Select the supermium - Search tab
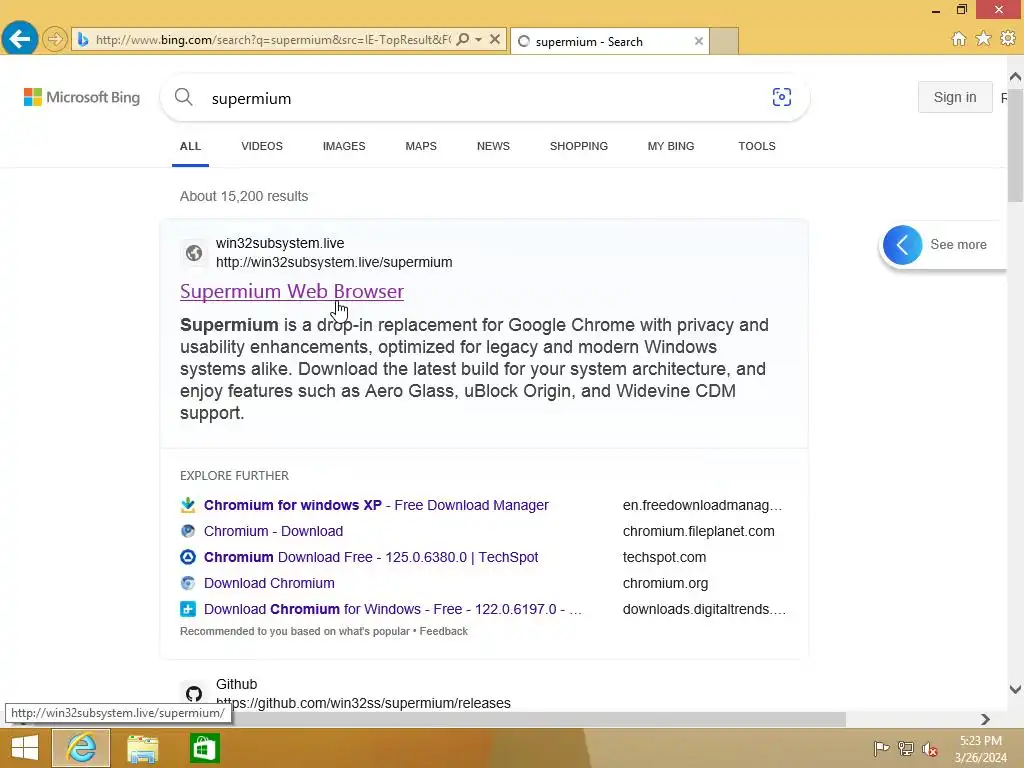The height and width of the screenshot is (768, 1024). point(610,41)
